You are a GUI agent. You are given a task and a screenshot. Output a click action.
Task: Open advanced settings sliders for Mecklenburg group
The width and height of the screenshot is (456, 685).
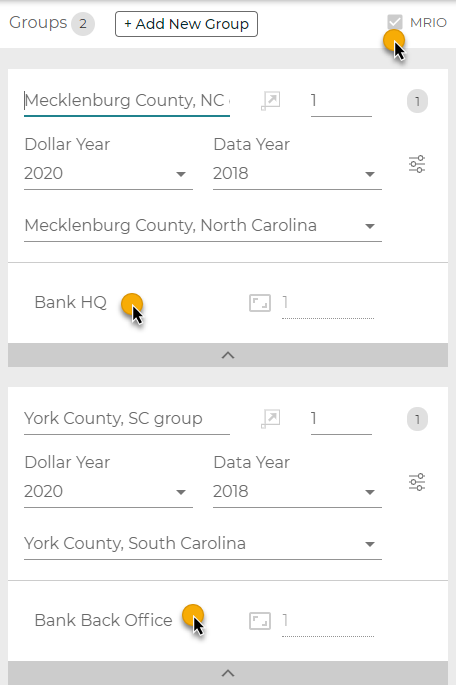pos(417,164)
